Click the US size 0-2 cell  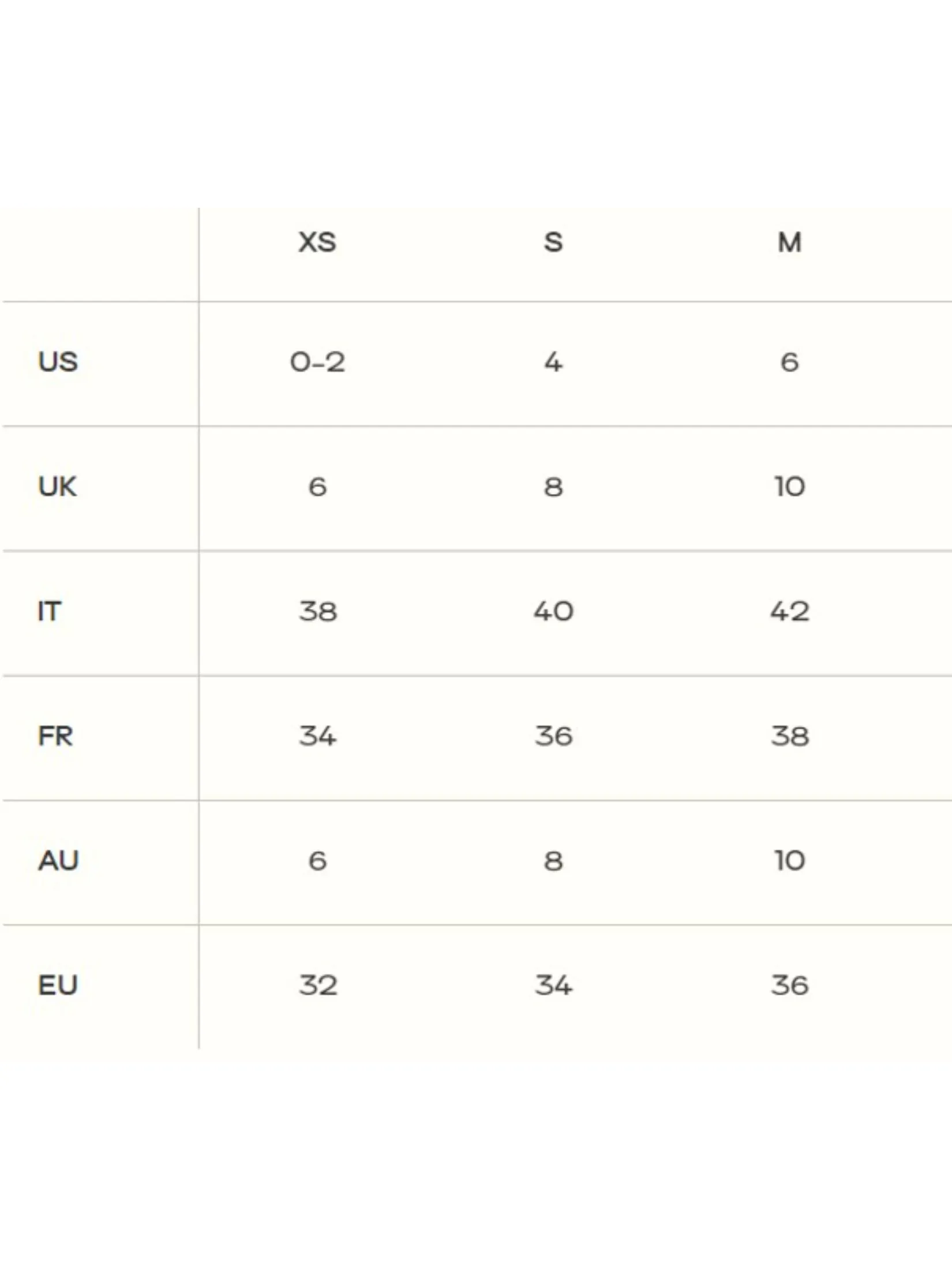click(x=317, y=362)
